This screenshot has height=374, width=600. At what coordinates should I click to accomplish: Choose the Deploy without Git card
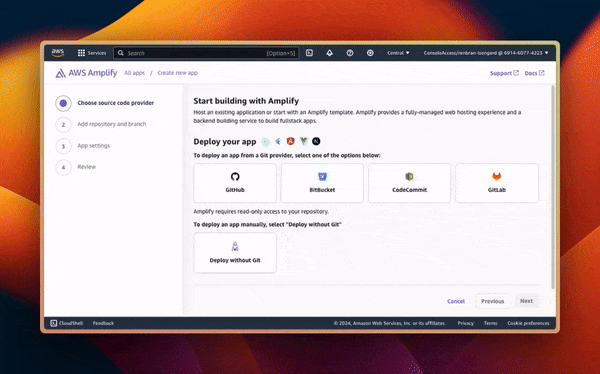point(235,253)
